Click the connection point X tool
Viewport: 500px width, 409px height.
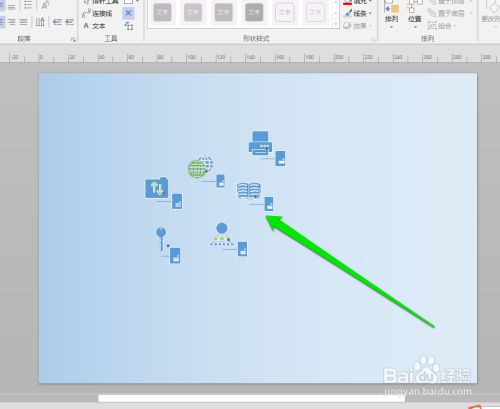coord(128,13)
